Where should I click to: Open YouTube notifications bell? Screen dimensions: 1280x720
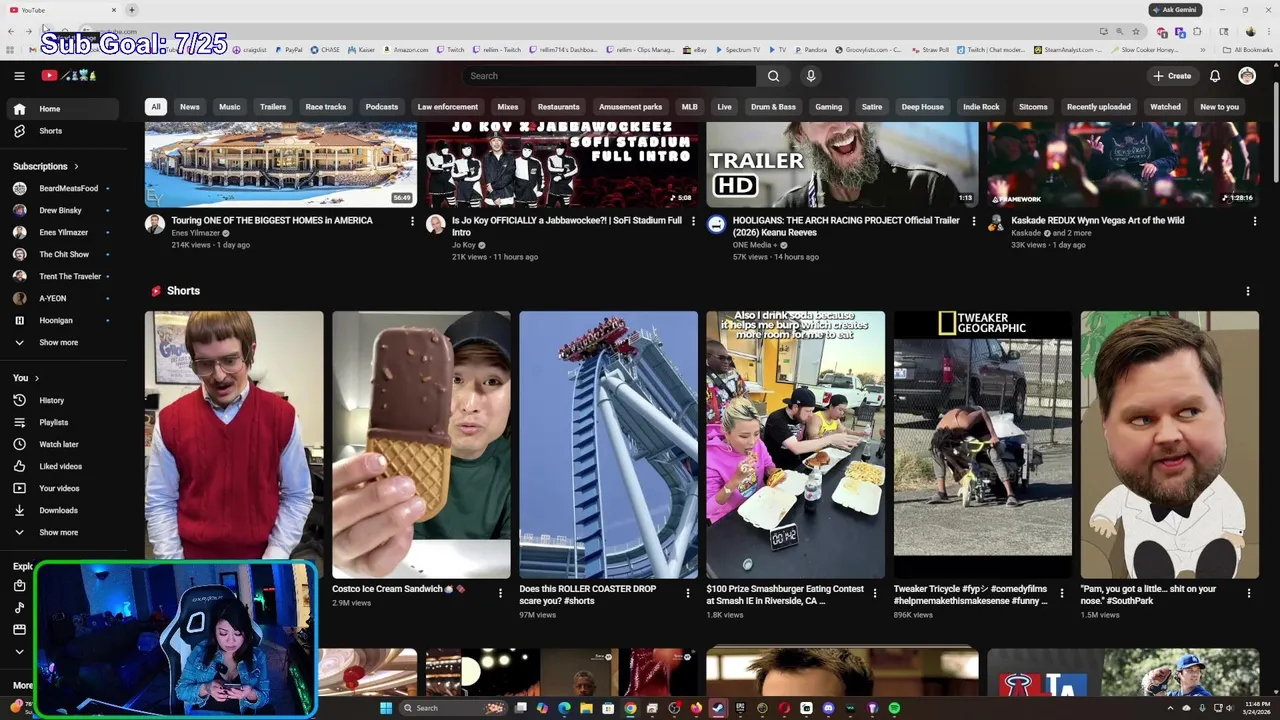pos(1215,76)
